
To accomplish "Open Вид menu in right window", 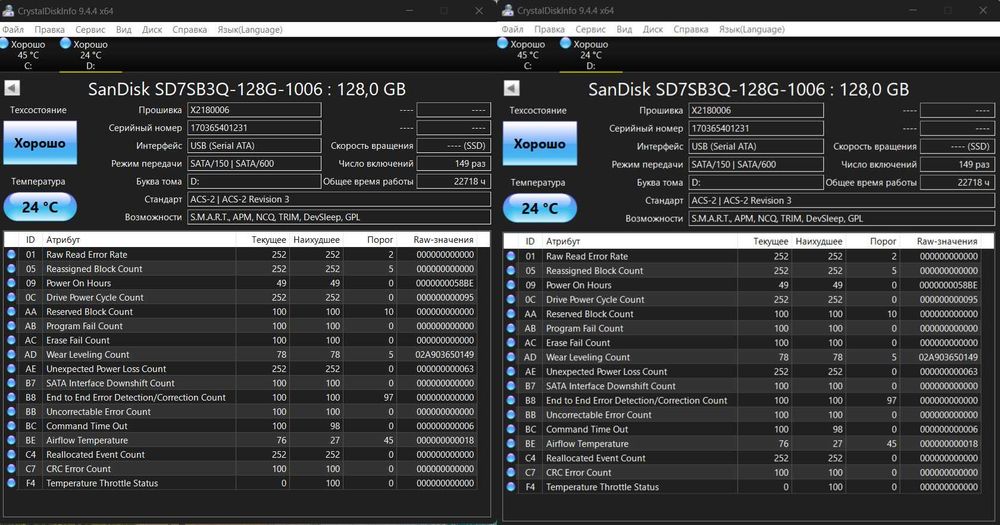I will tap(624, 29).
